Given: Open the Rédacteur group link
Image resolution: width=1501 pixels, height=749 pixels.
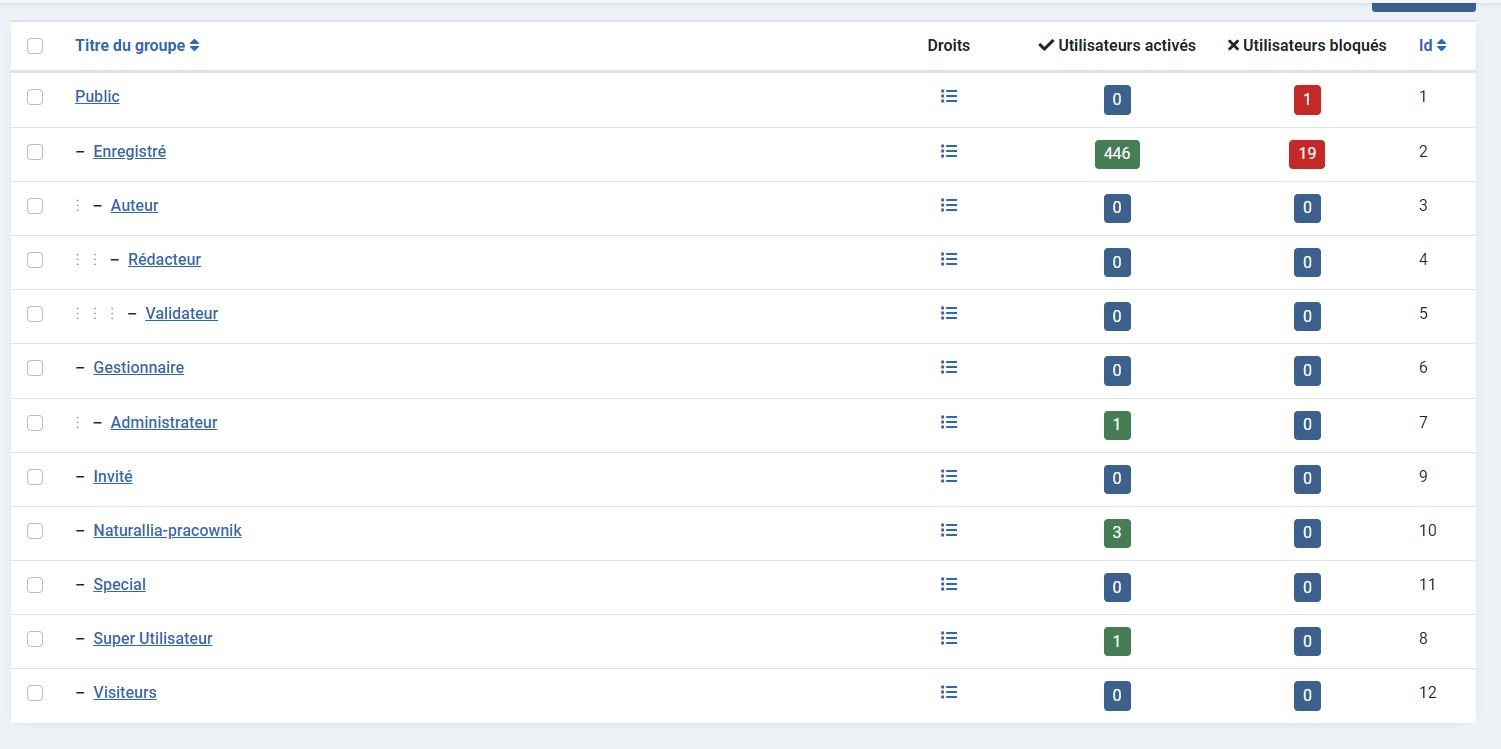Looking at the screenshot, I should pos(164,259).
